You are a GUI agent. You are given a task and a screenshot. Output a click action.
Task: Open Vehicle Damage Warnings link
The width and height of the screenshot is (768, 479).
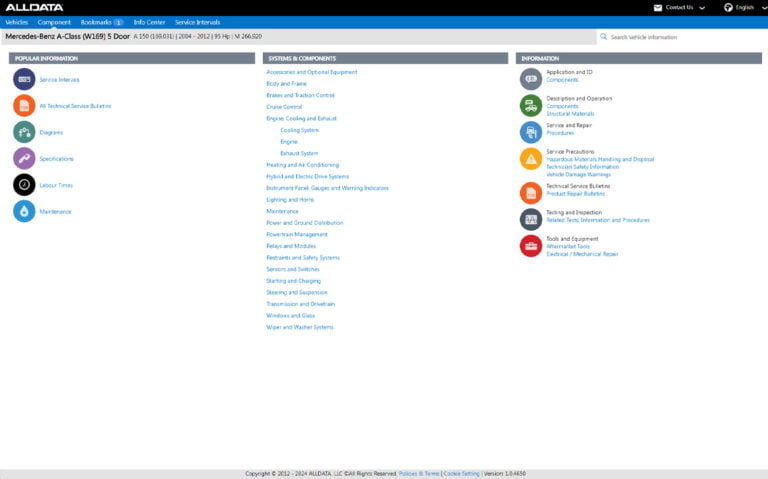(x=578, y=174)
